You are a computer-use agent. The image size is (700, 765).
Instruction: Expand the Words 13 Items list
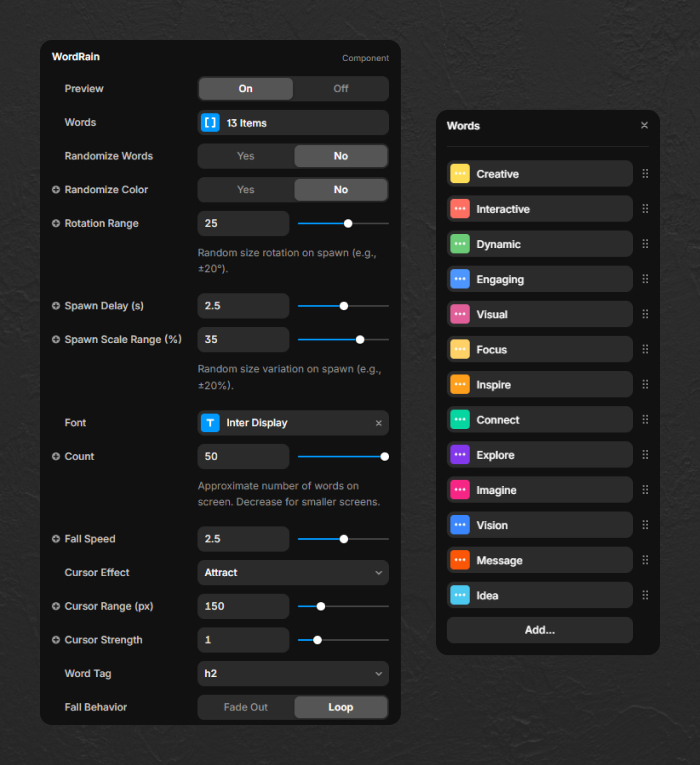click(293, 123)
